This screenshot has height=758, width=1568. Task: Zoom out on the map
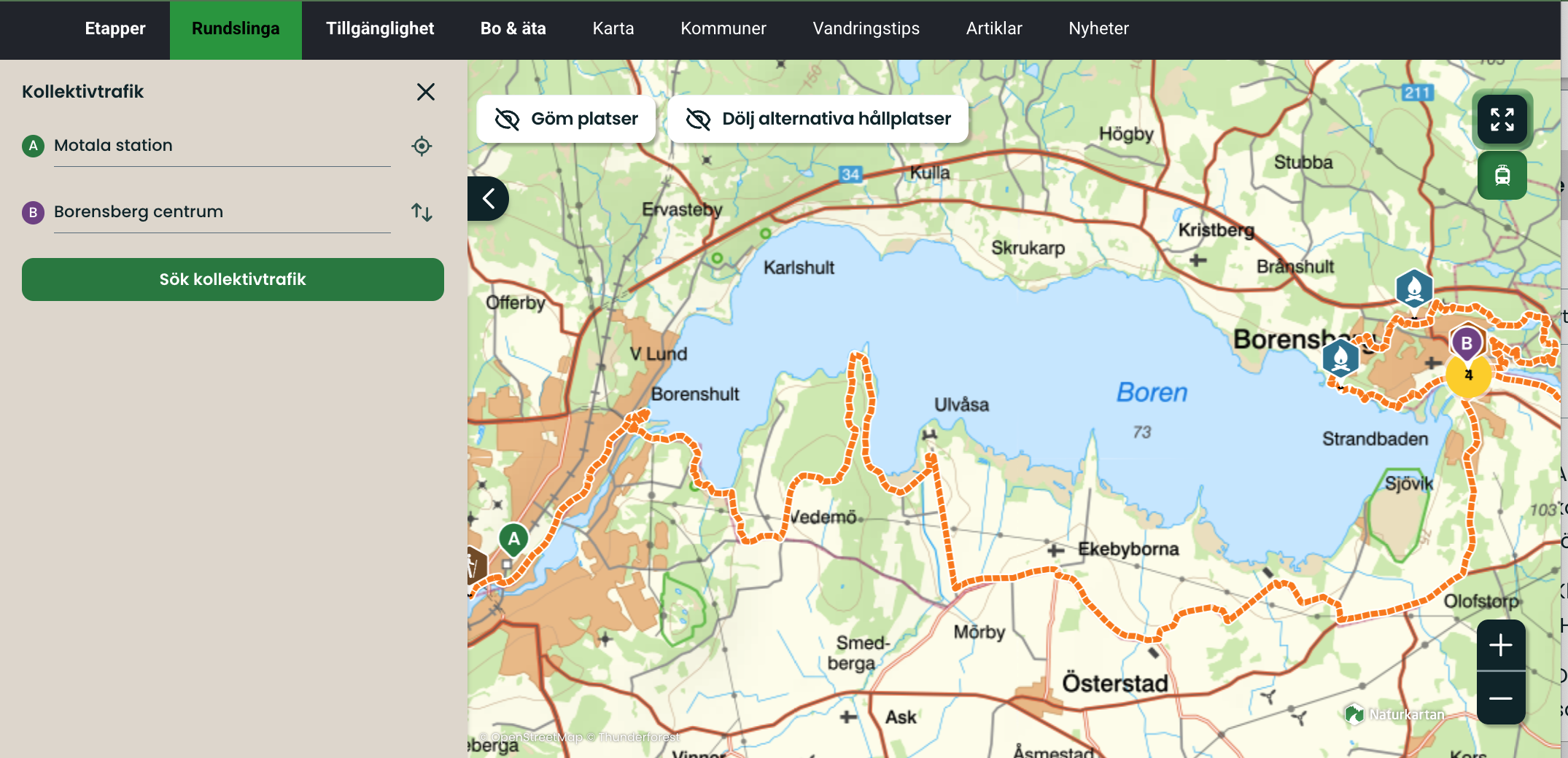pyautogui.click(x=1500, y=698)
